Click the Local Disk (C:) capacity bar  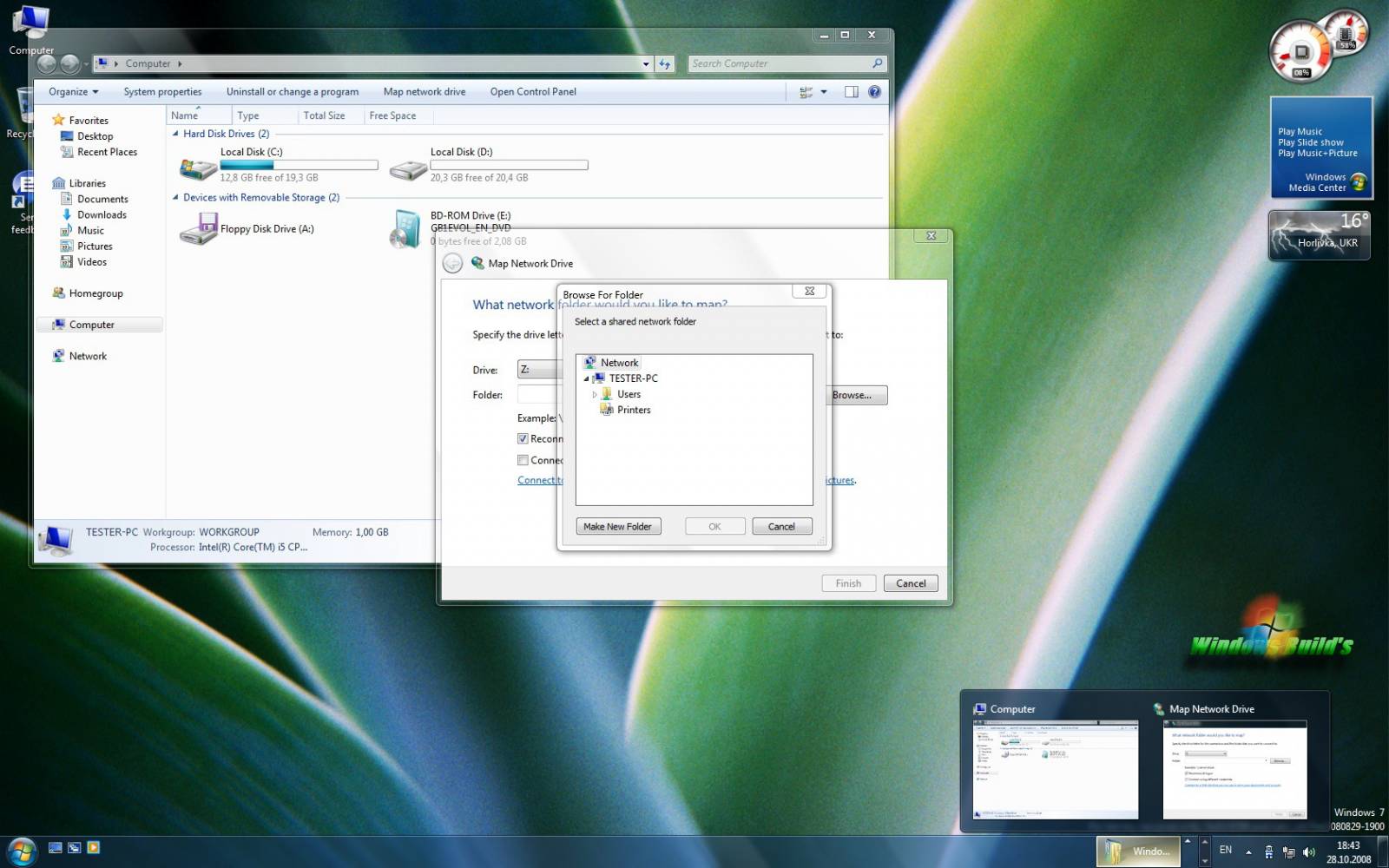(299, 165)
